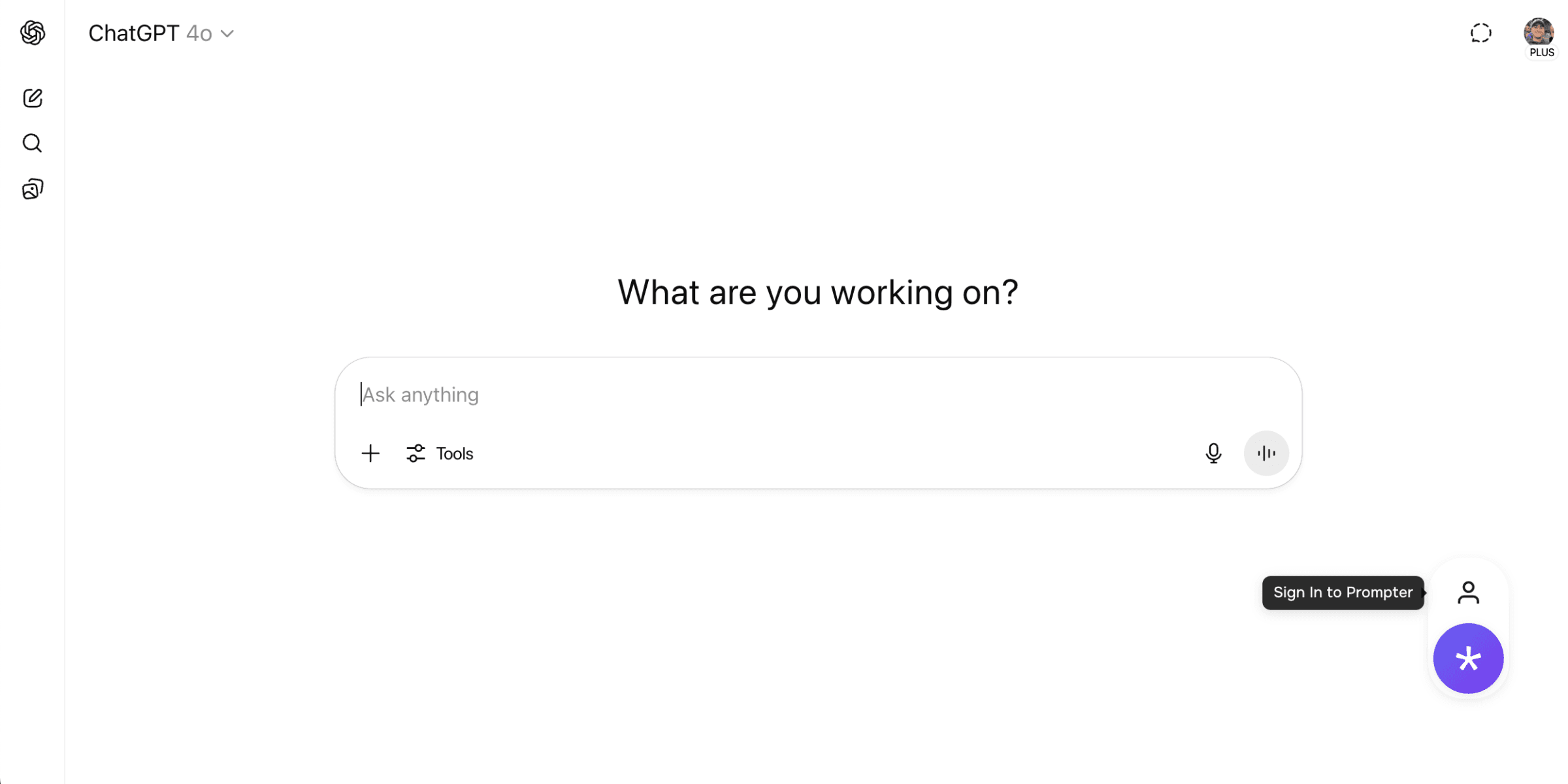Open Prompter sign-in via the person icon
1568x784 pixels.
[1468, 593]
